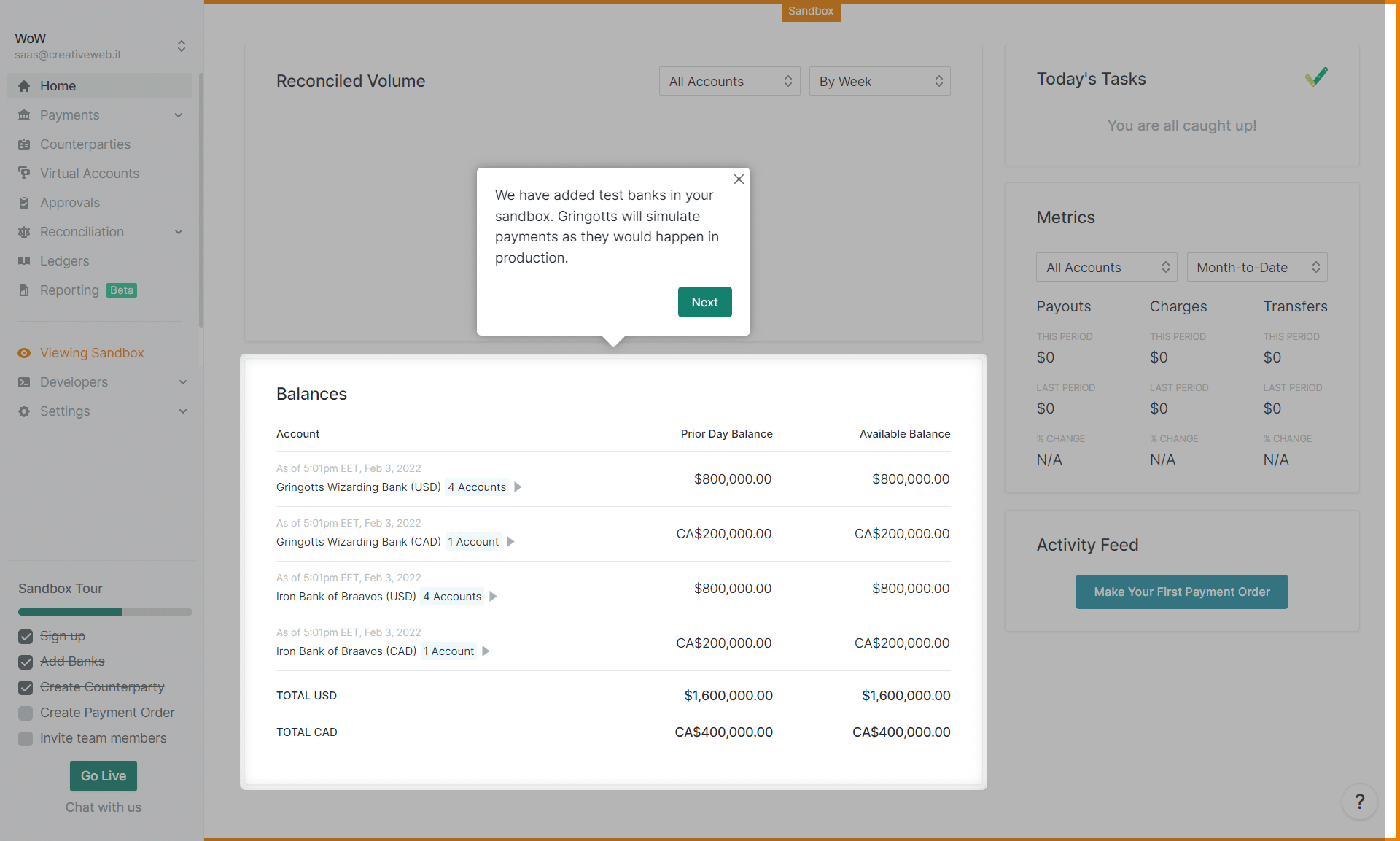The height and width of the screenshot is (841, 1400).
Task: Click Viewing Sandbox link
Action: [92, 353]
